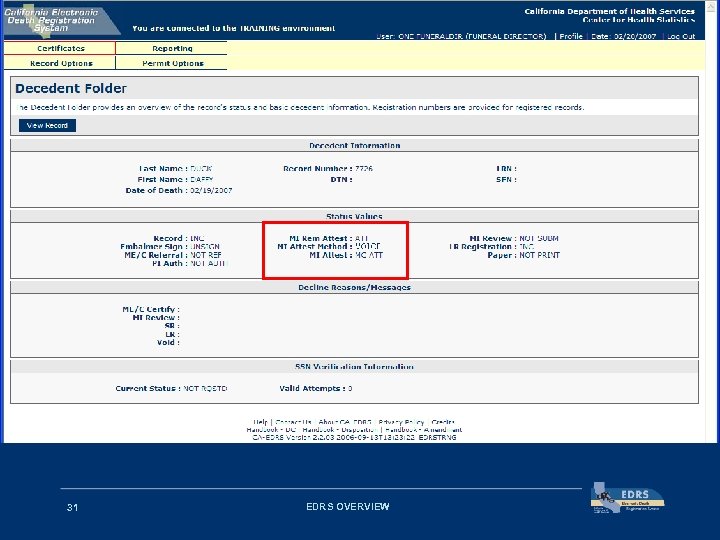Open the About CA-EDRS footer link
This screenshot has width=720, height=540.
tap(345, 422)
